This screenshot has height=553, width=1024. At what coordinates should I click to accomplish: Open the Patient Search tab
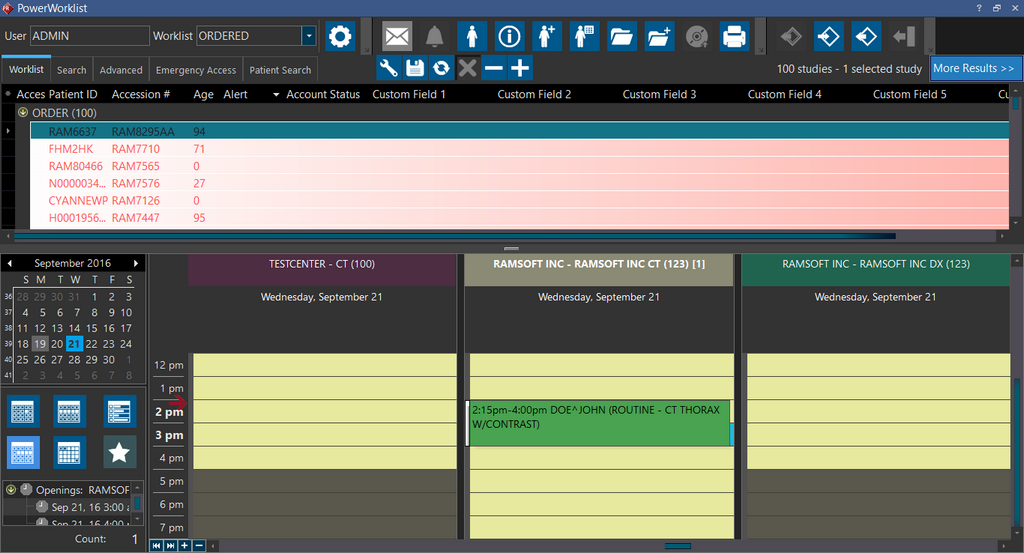pyautogui.click(x=280, y=70)
